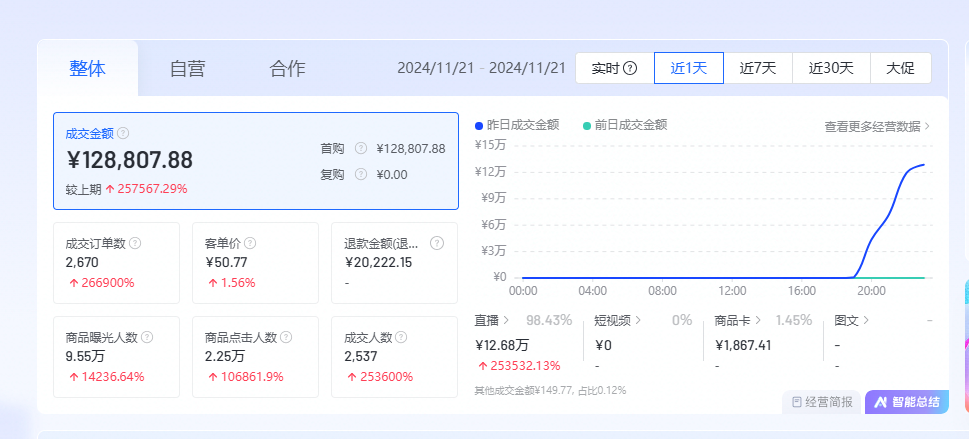Open help icon beside 成交人数
This screenshot has width=969, height=439.
pos(401,337)
